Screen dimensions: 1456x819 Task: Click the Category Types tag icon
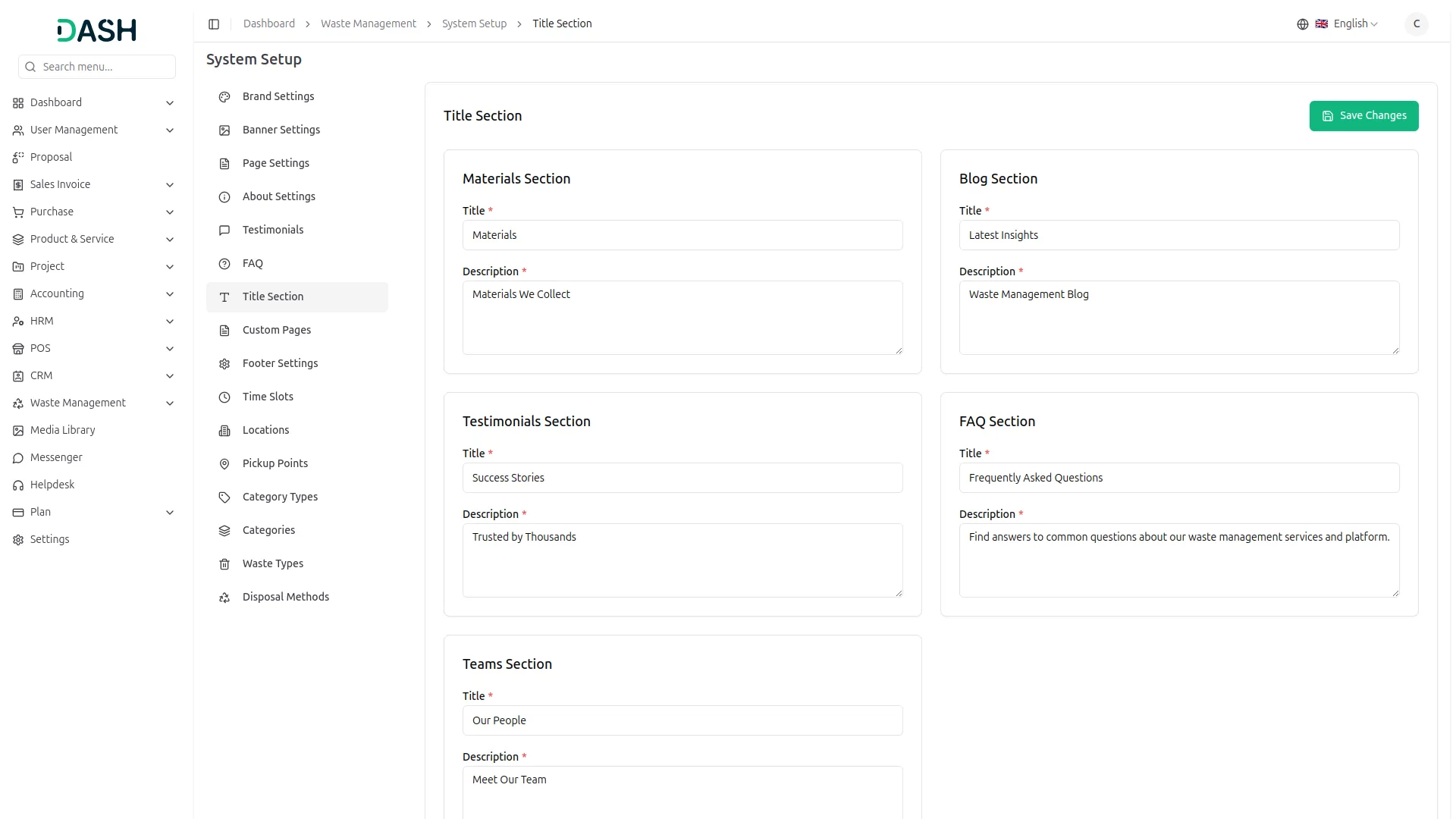coord(224,497)
